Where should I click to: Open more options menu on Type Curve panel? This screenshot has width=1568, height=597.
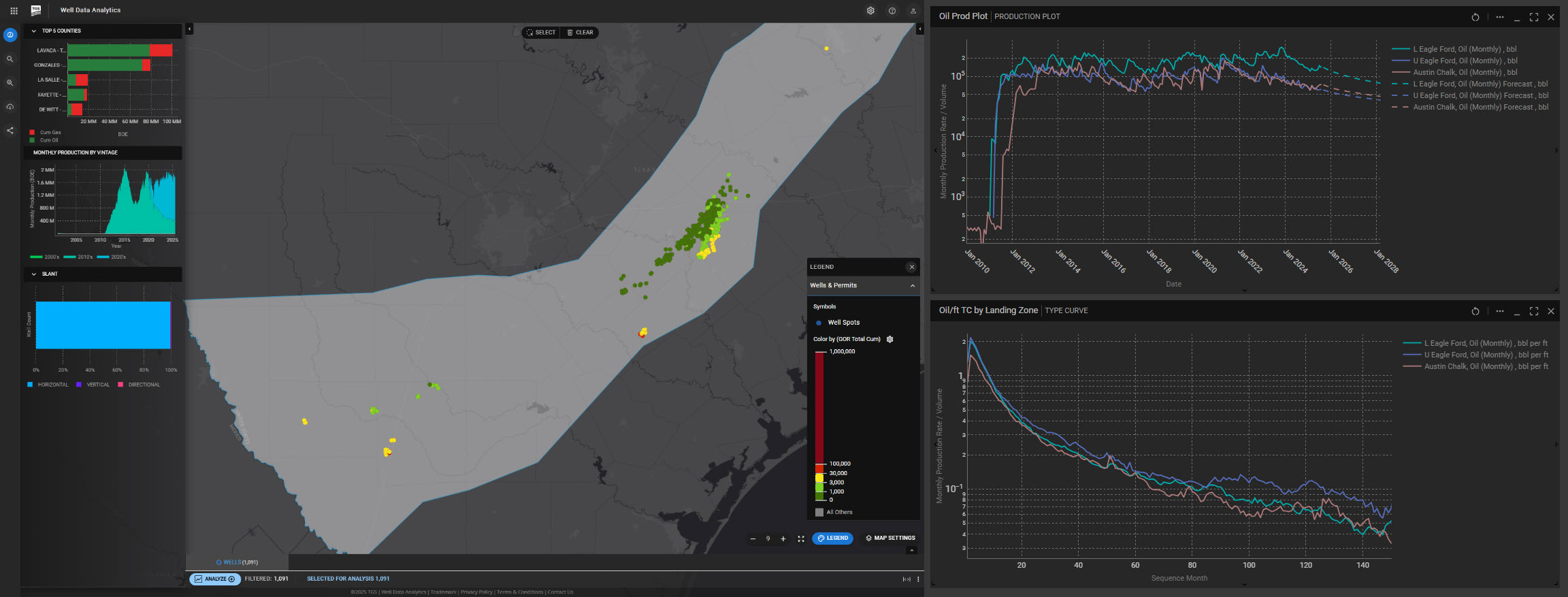(1500, 311)
